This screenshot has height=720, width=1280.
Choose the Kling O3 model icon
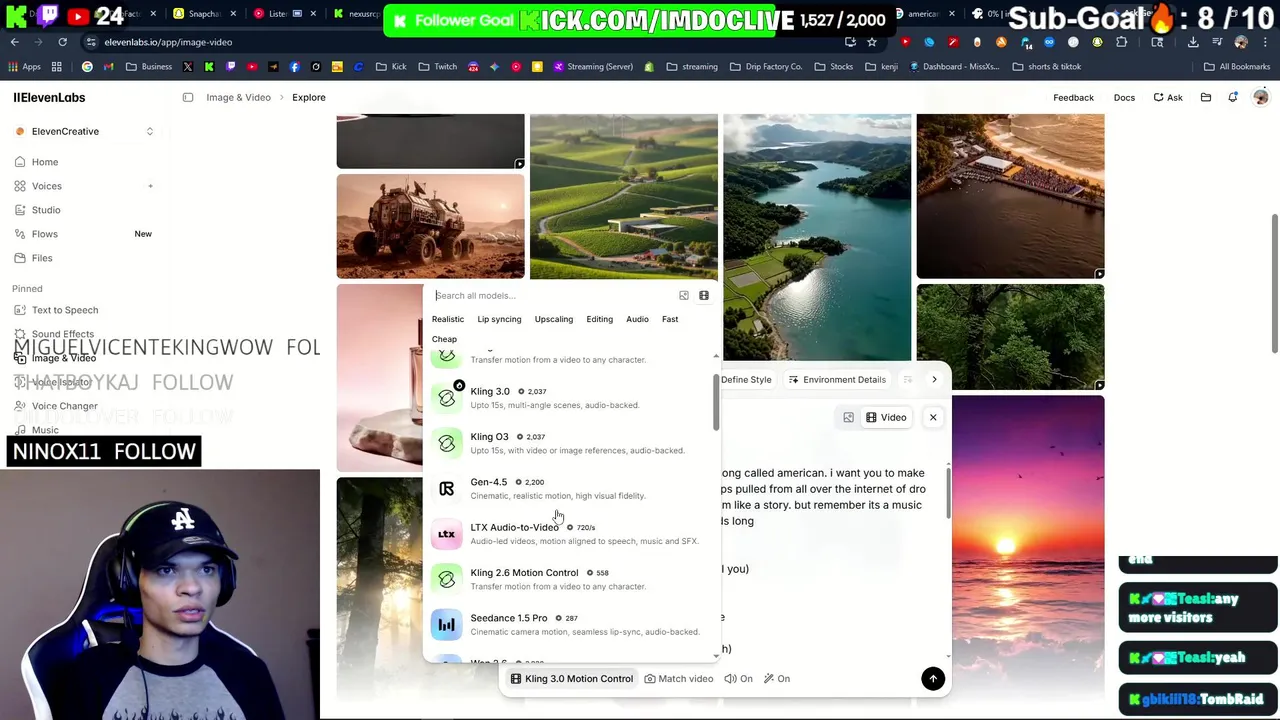tap(447, 443)
